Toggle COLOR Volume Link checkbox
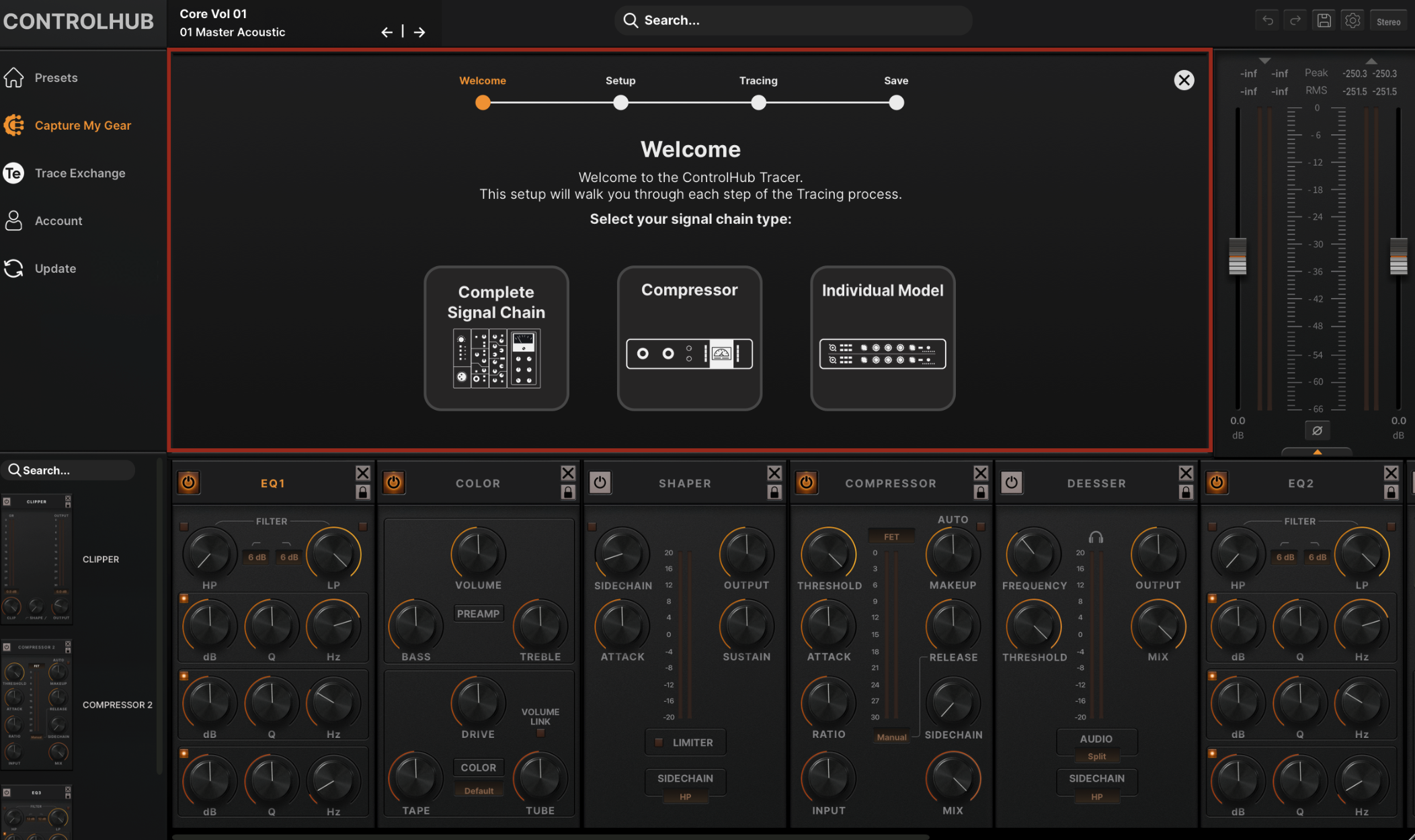 [x=540, y=733]
